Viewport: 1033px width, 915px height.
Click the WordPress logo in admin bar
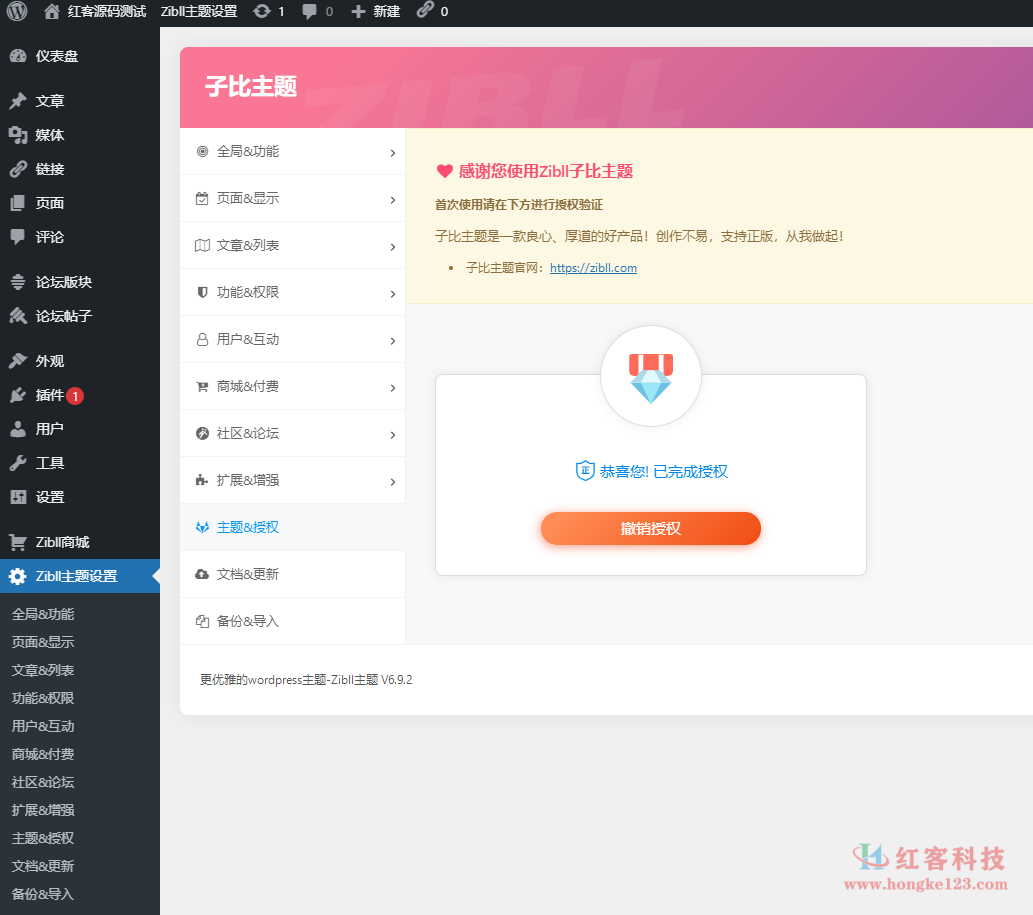17,11
